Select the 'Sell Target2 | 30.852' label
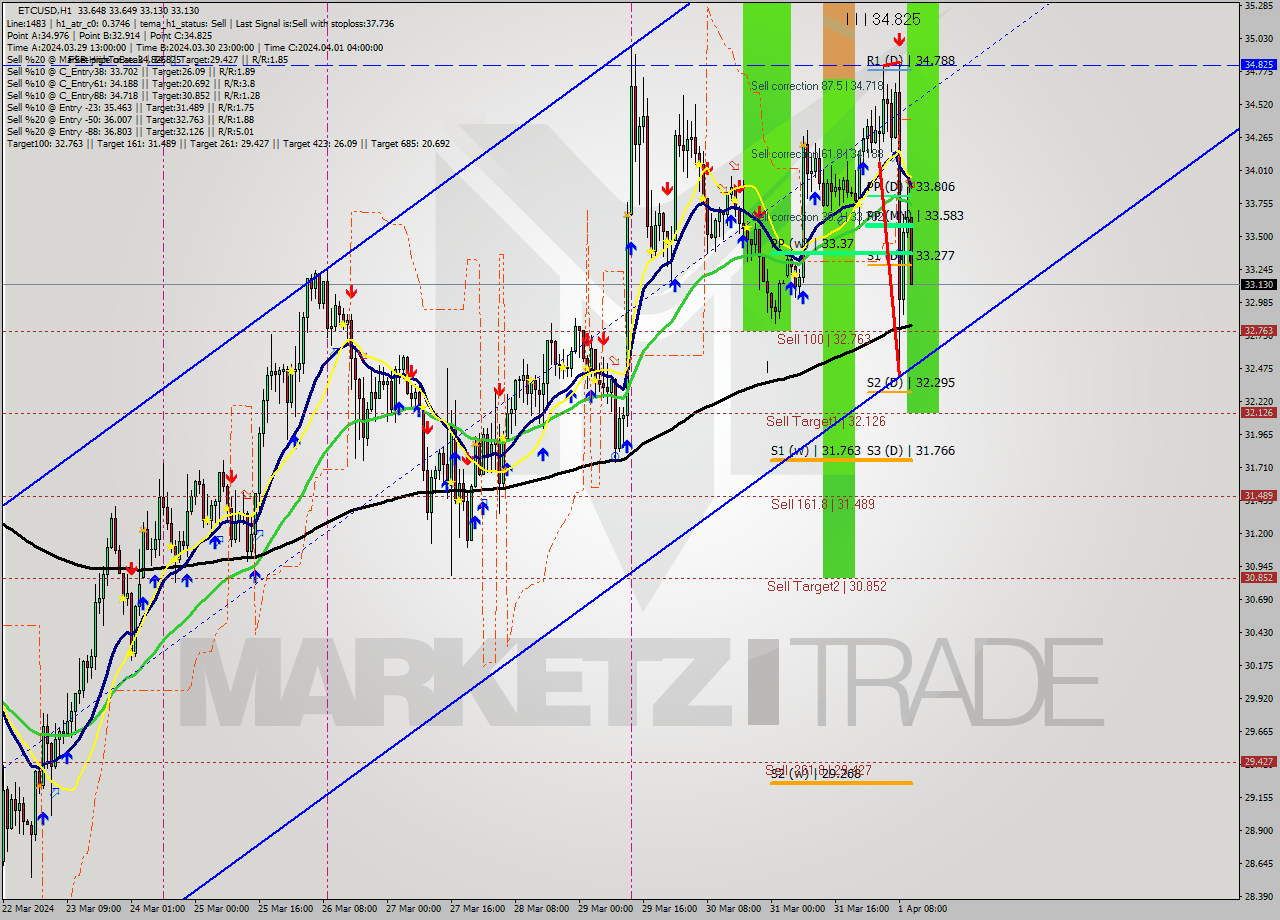The width and height of the screenshot is (1280, 920). 826,586
